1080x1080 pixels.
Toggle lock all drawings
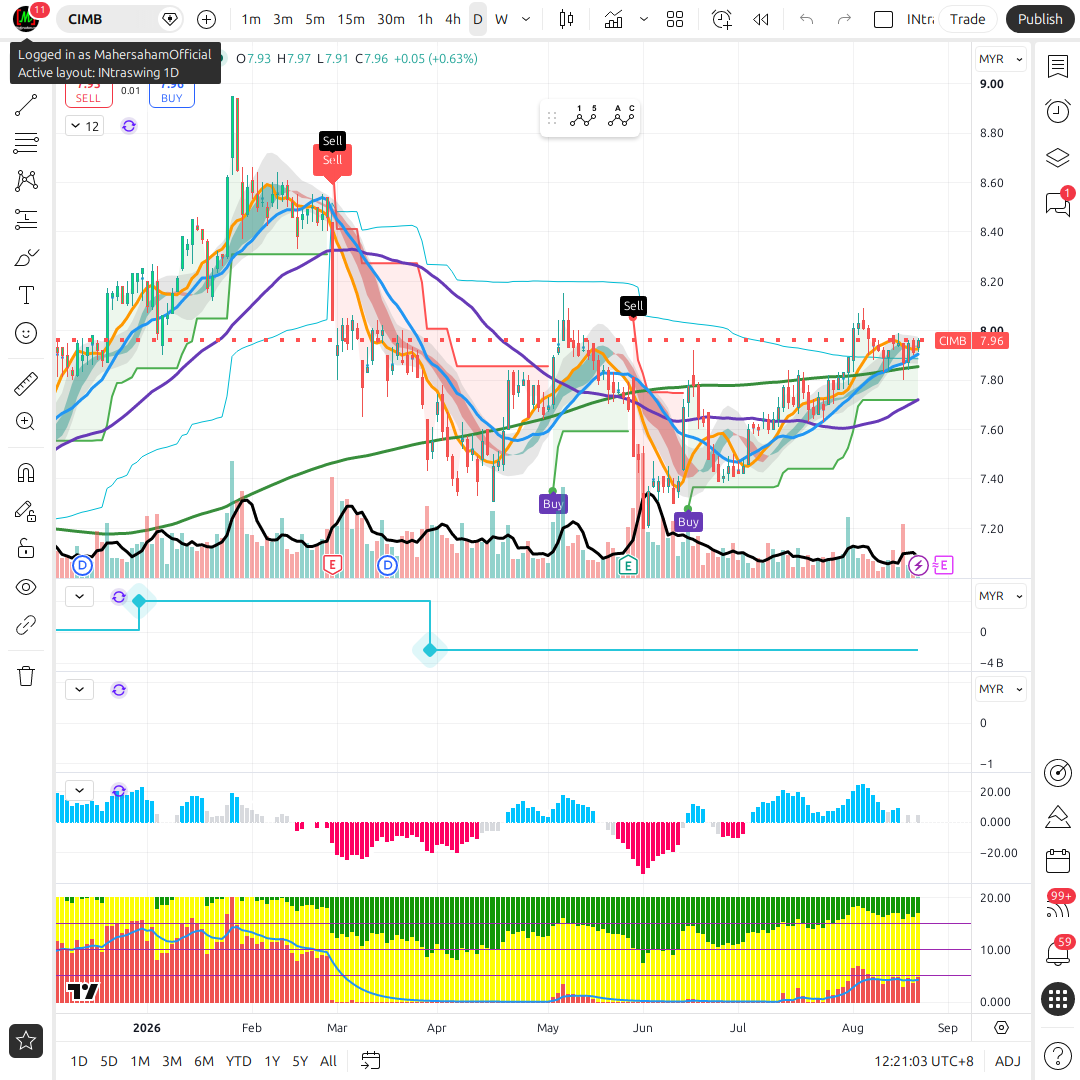pyautogui.click(x=26, y=549)
